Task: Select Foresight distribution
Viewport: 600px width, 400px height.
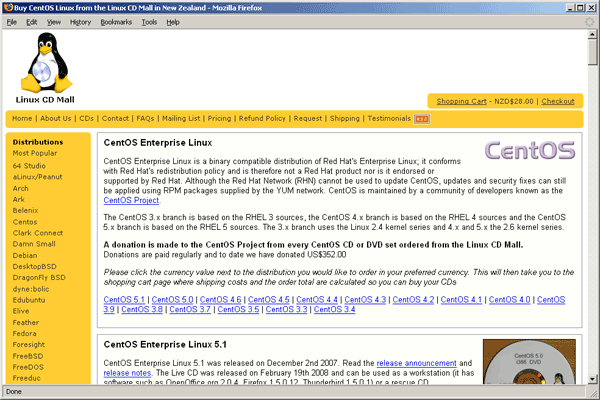Action: point(29,345)
